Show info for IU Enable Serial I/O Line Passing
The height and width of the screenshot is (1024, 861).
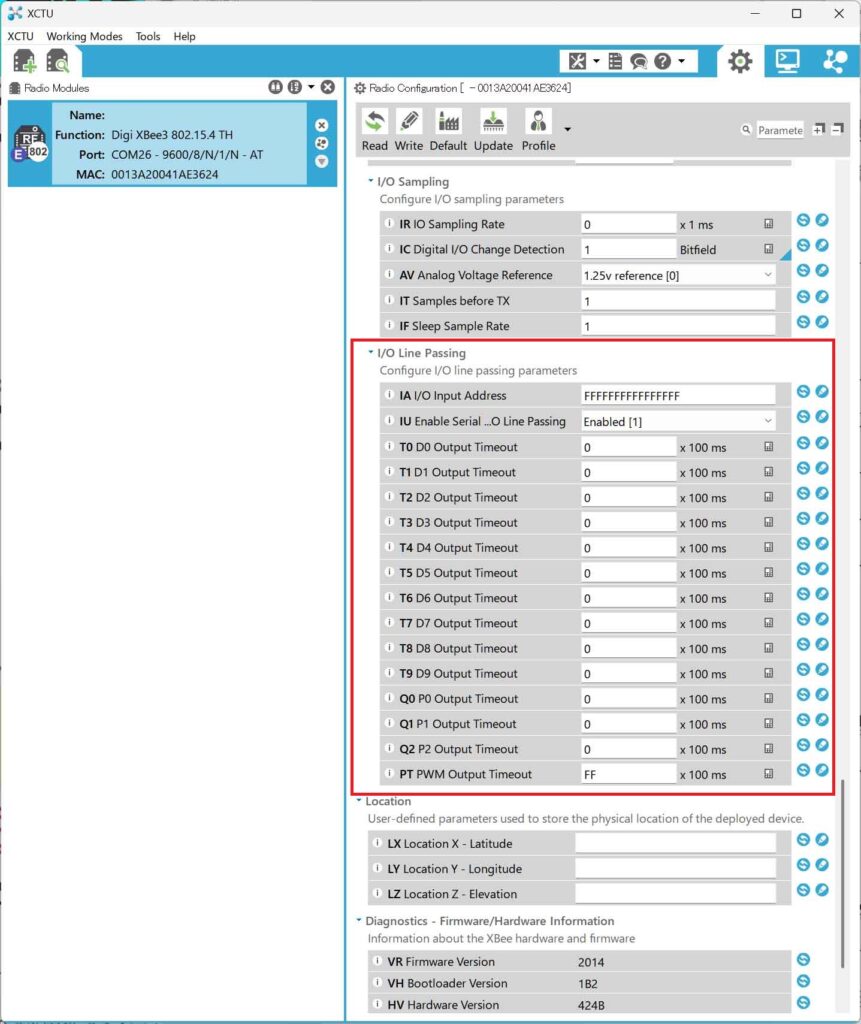389,420
